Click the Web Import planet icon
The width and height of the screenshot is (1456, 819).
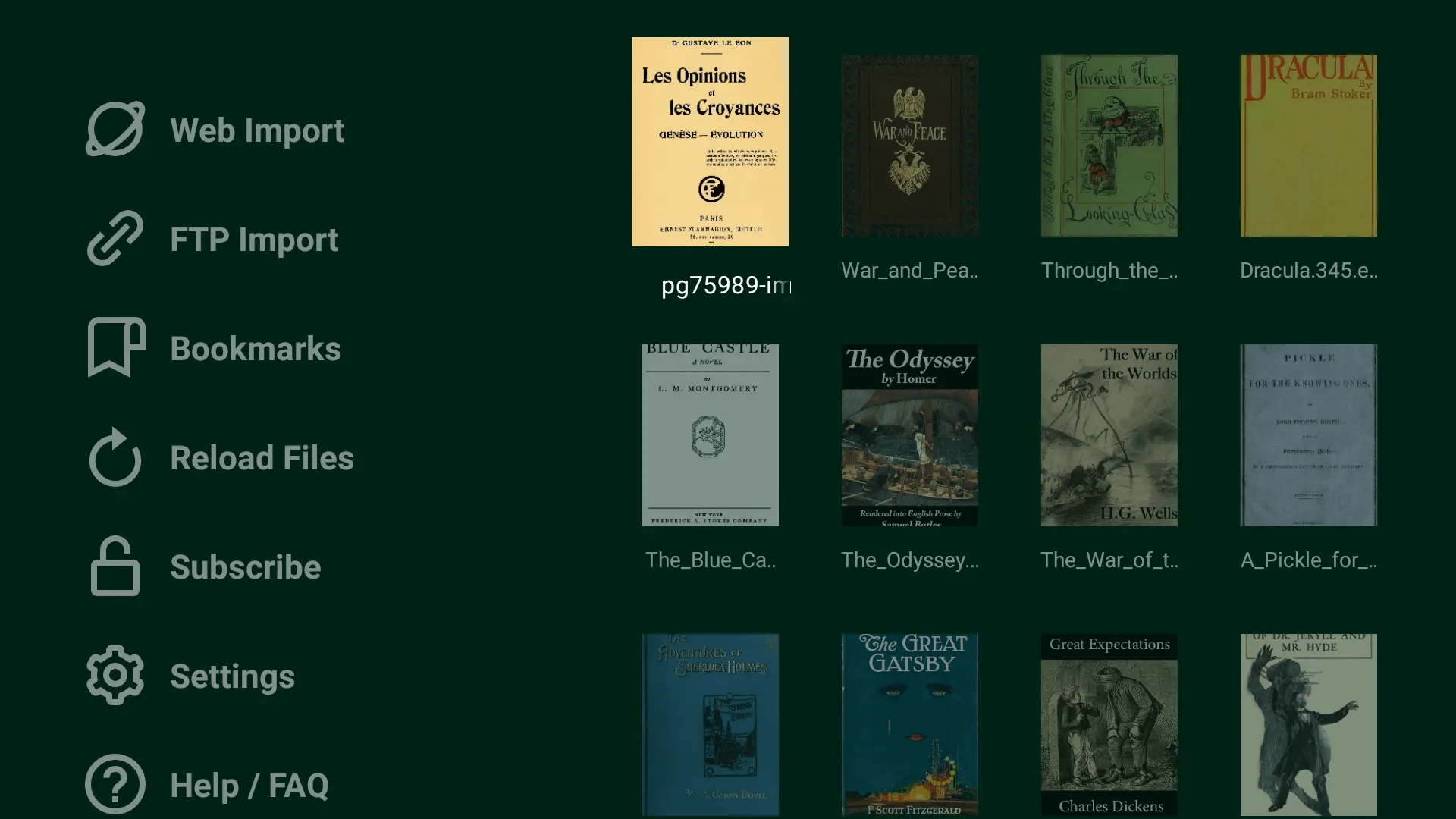pos(115,129)
